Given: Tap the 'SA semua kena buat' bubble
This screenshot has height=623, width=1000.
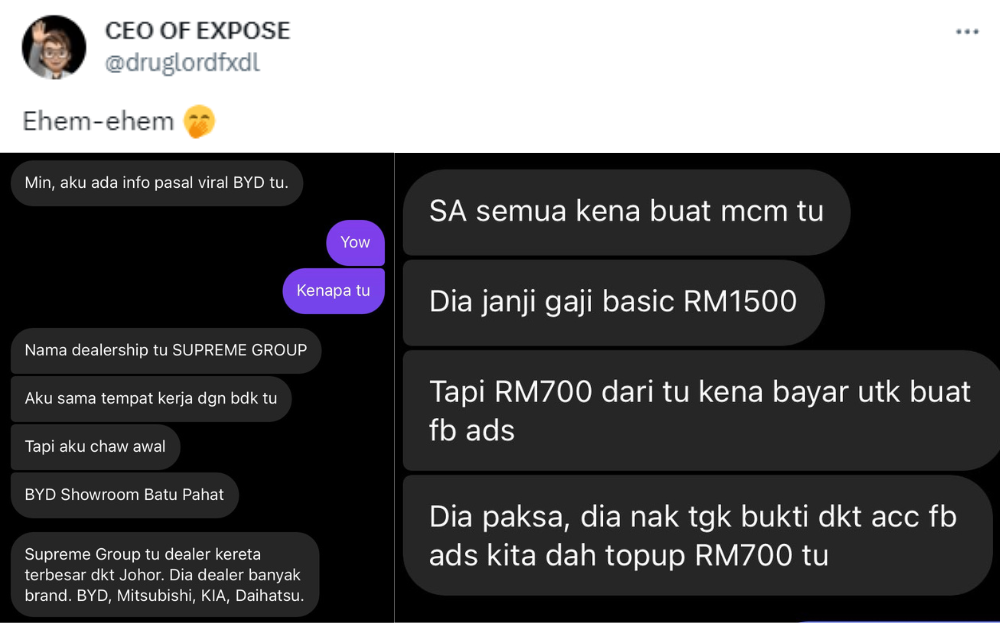Looking at the screenshot, I should [x=626, y=212].
